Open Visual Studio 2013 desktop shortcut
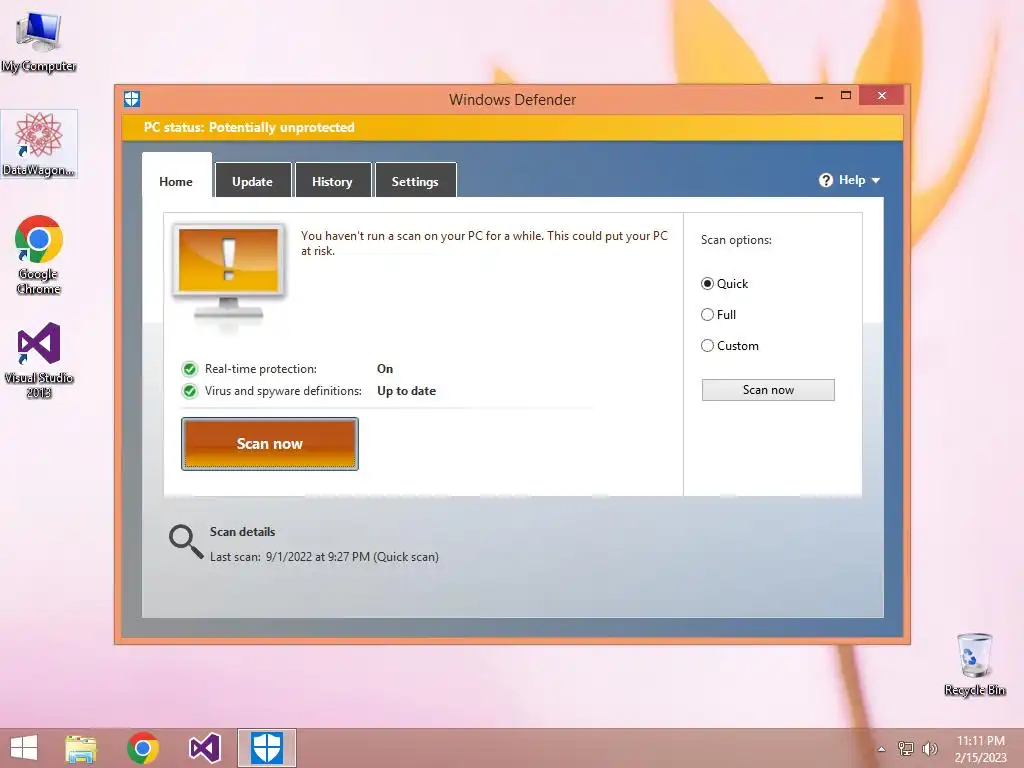Image resolution: width=1024 pixels, height=768 pixels. pos(39,360)
